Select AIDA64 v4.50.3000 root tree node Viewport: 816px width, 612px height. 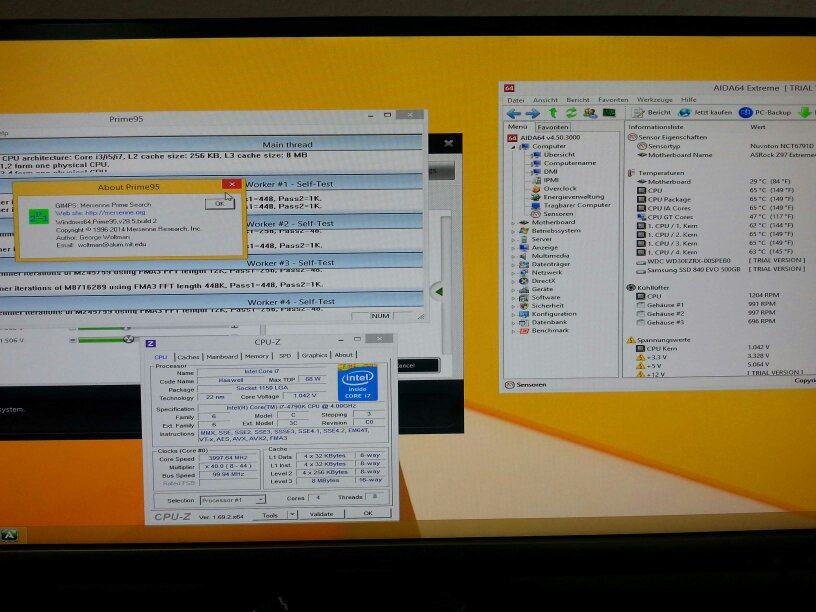pyautogui.click(x=544, y=137)
